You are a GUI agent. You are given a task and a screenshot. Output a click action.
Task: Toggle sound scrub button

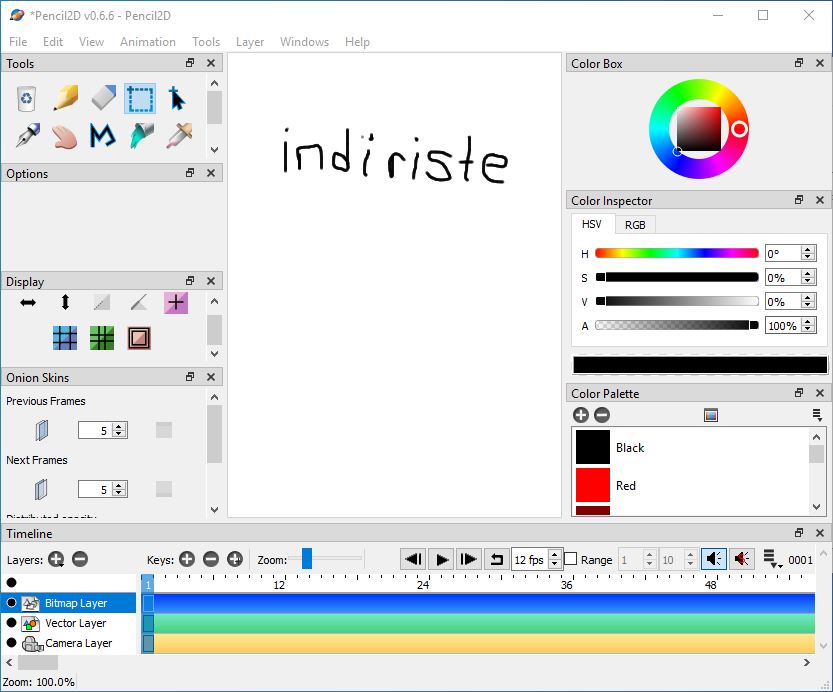coord(742,559)
